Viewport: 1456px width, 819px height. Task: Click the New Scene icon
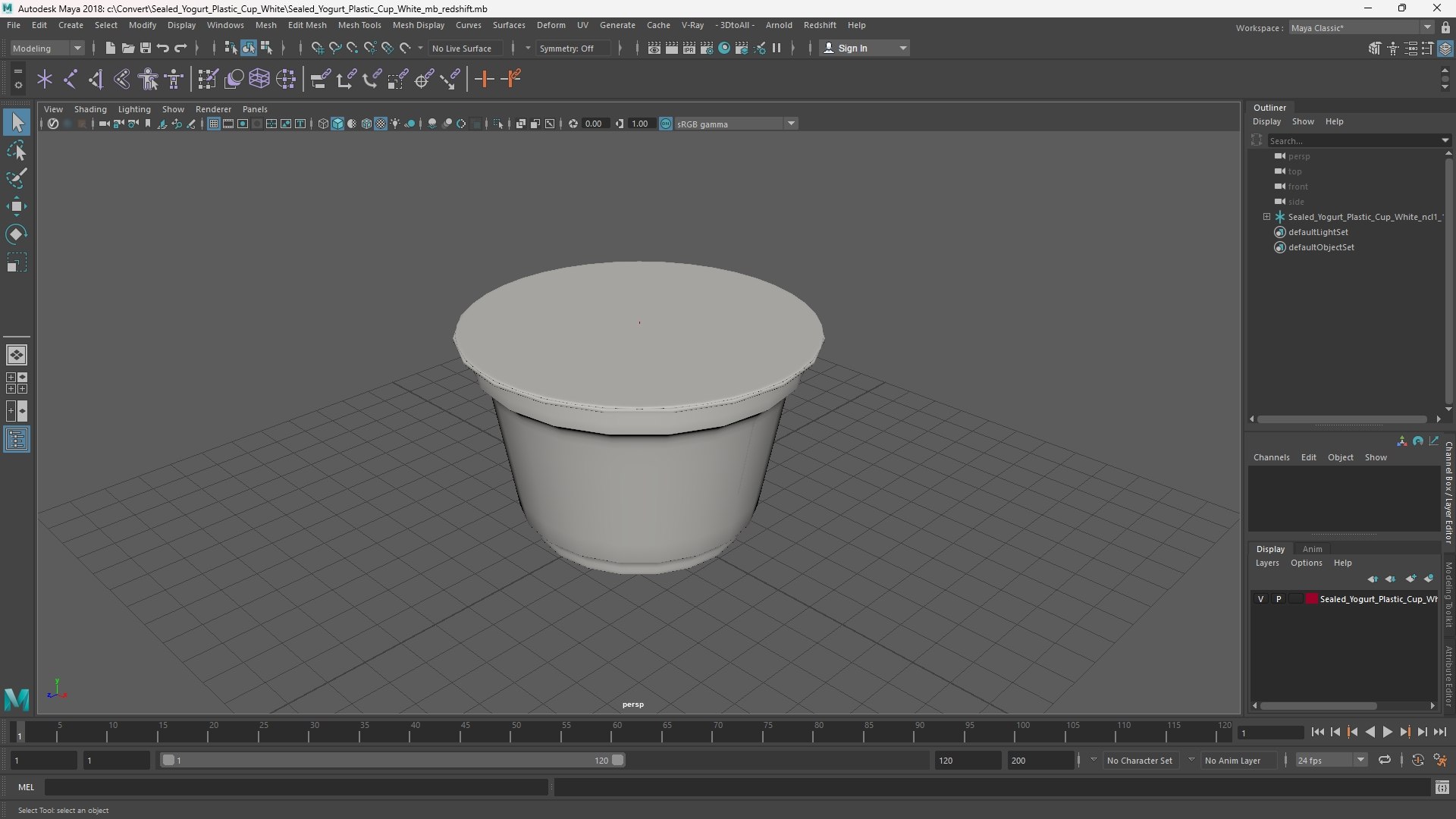click(110, 48)
